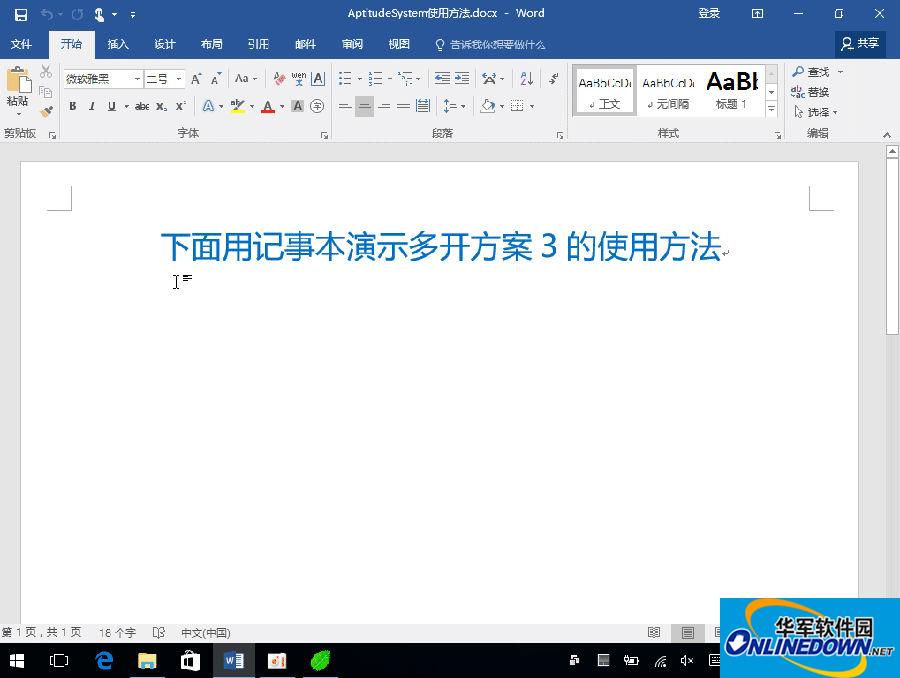Expand the line spacing dropdown arrow

coord(463,106)
